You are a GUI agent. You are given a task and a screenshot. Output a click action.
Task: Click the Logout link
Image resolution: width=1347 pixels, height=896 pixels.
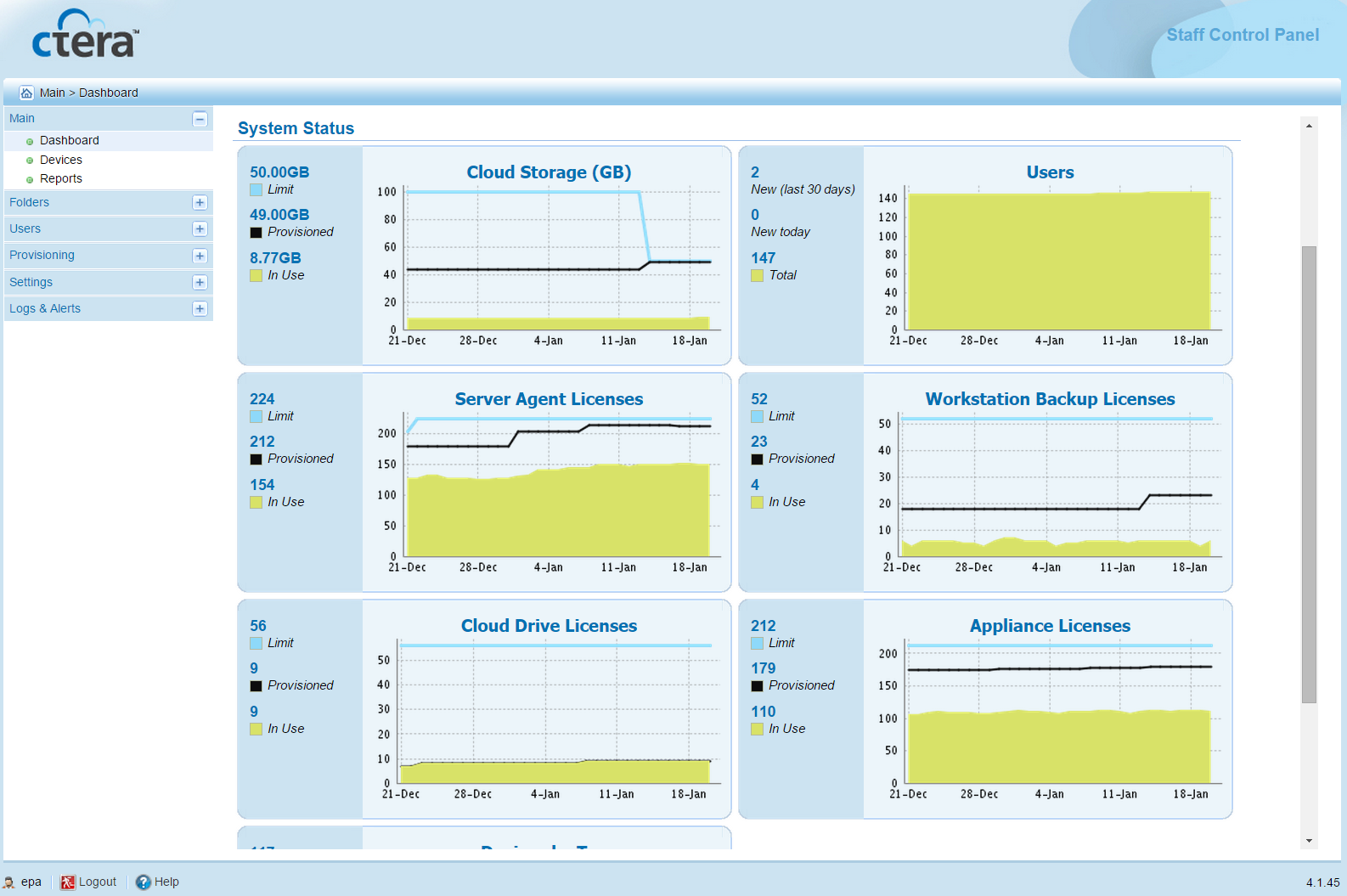(x=98, y=882)
